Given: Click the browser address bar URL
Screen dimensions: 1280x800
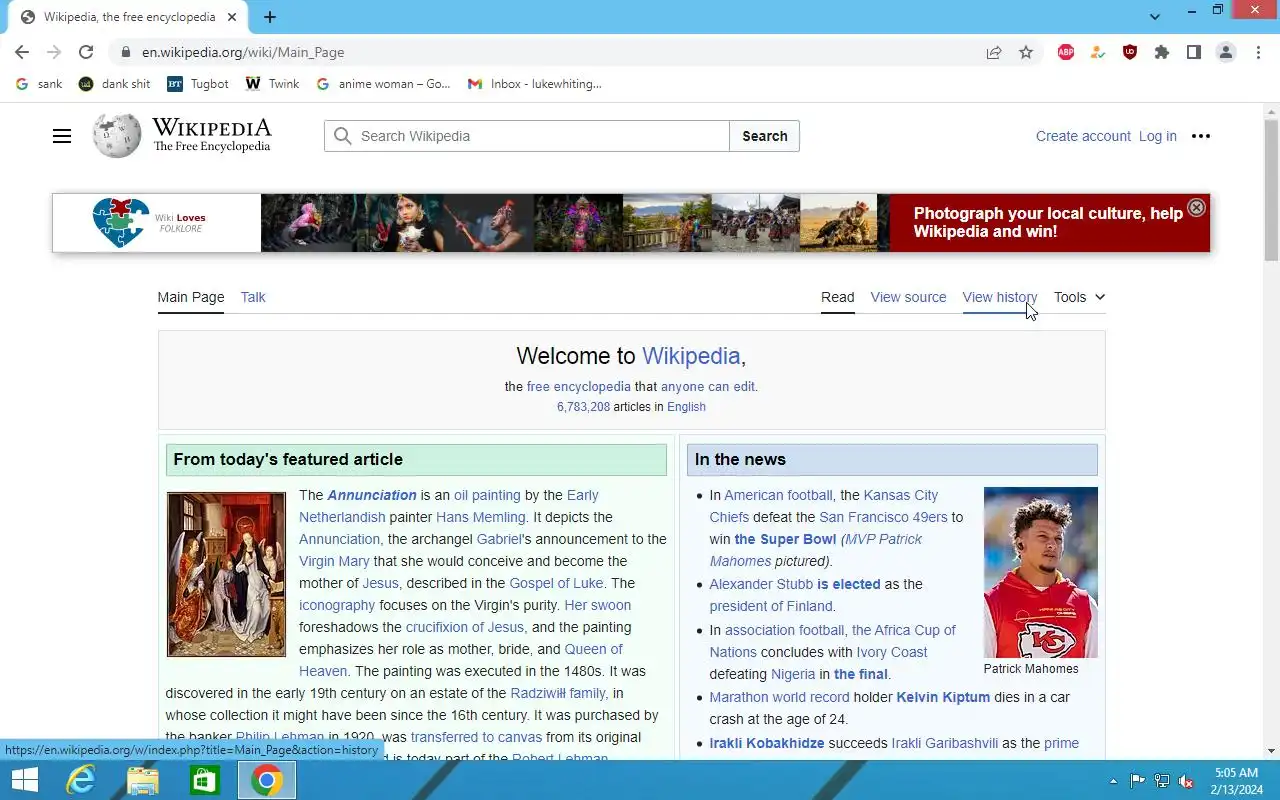Looking at the screenshot, I should coord(243,52).
